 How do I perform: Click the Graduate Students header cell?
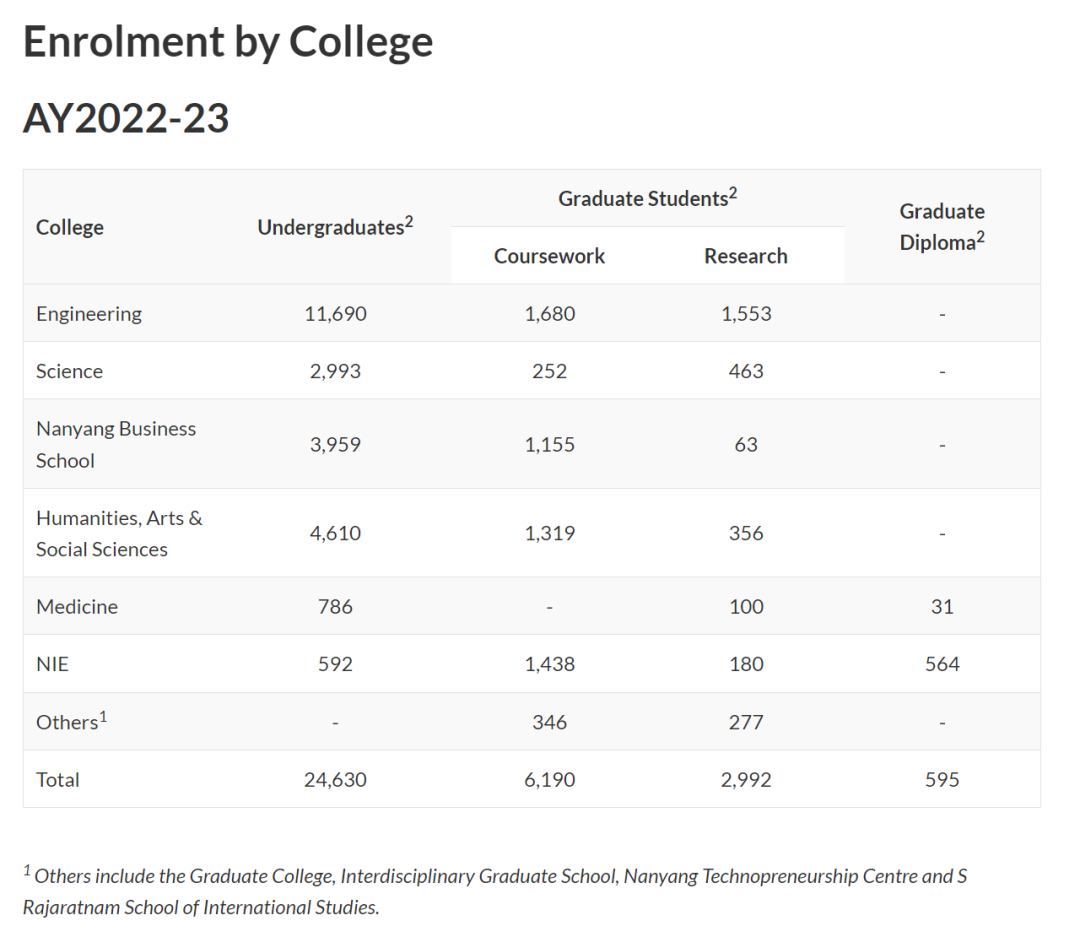(x=647, y=198)
